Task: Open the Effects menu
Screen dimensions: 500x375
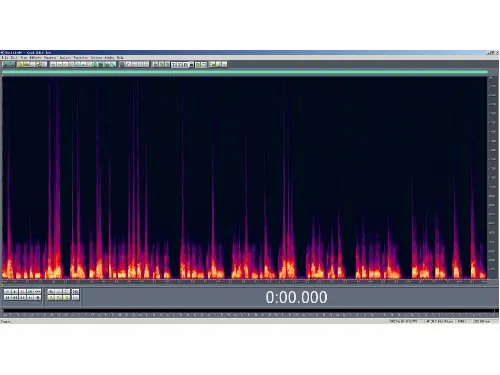Action: tap(35, 58)
